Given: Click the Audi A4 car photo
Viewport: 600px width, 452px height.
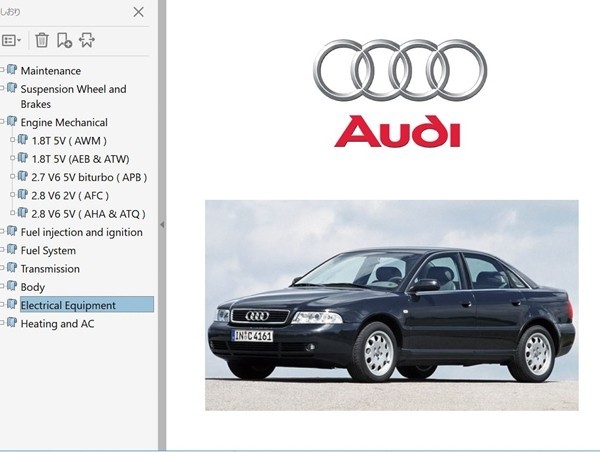Looking at the screenshot, I should tap(391, 305).
